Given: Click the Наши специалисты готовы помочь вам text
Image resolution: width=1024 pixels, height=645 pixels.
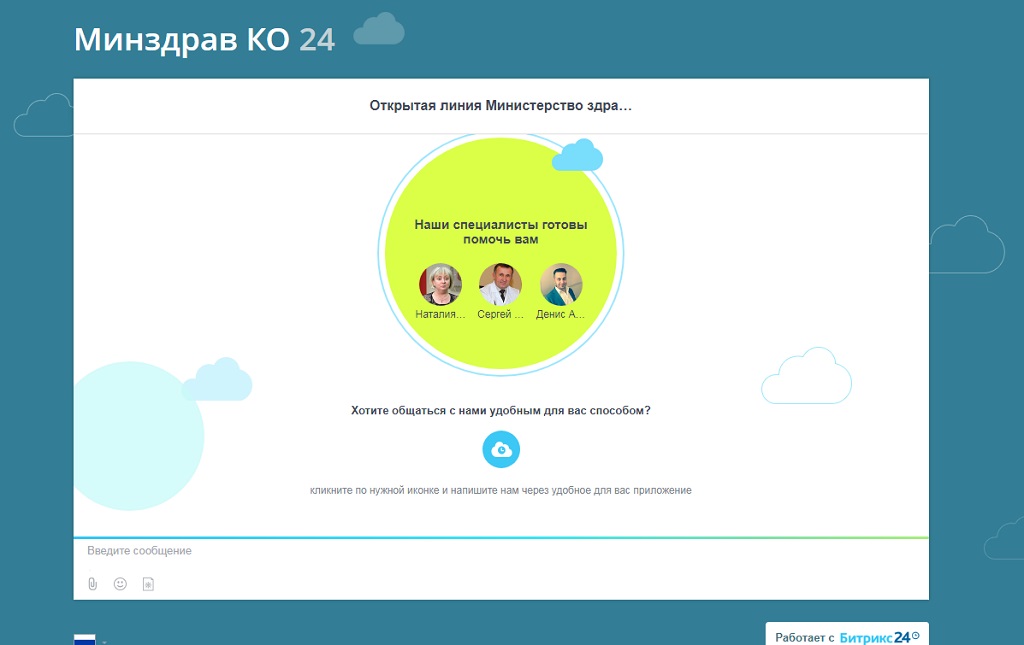Looking at the screenshot, I should pyautogui.click(x=500, y=232).
